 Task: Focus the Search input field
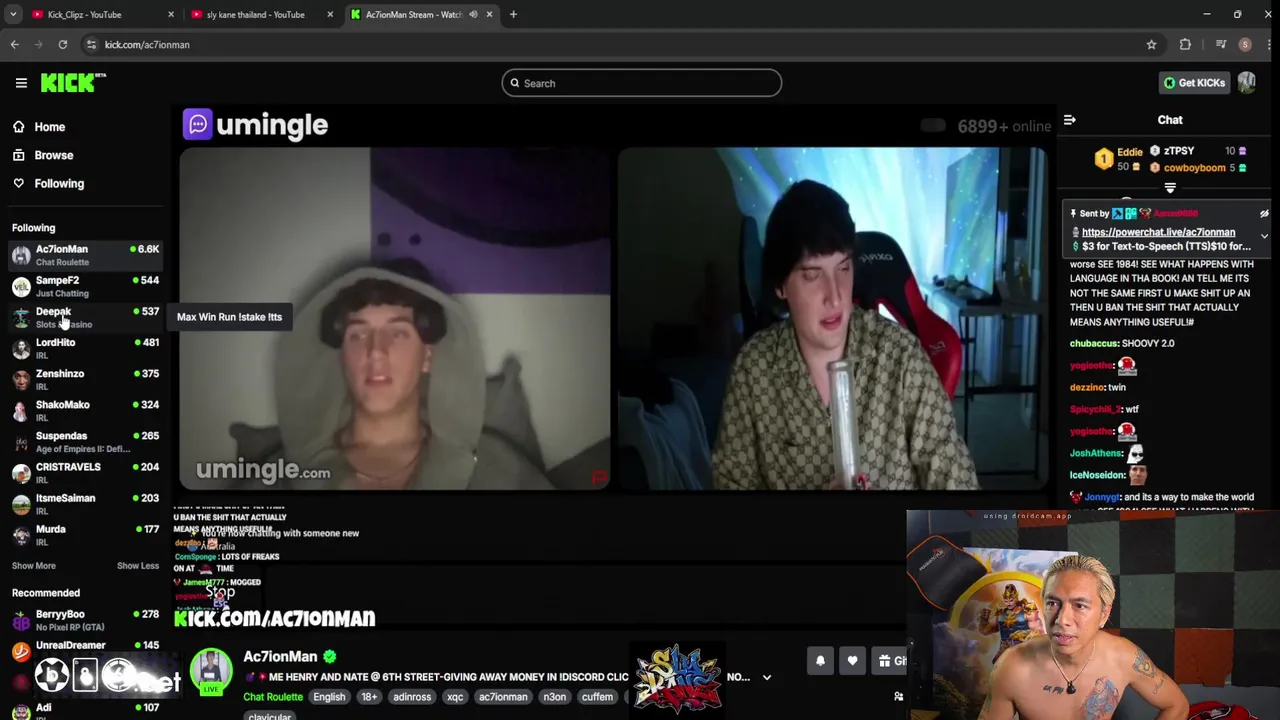(x=641, y=83)
